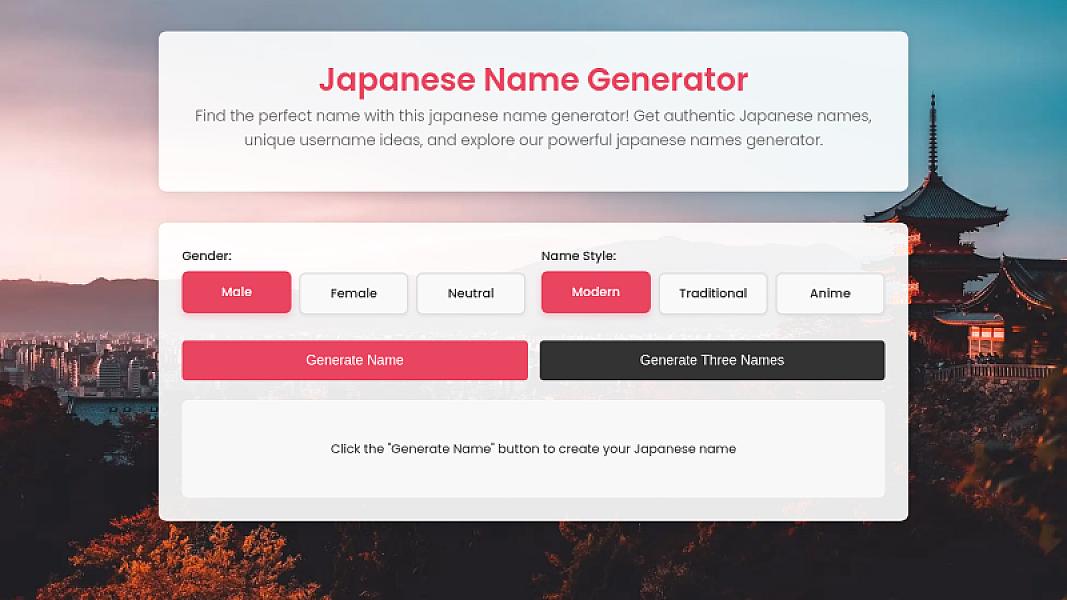This screenshot has height=600, width=1067.
Task: Click the Generate Three Names button
Action: [x=711, y=360]
